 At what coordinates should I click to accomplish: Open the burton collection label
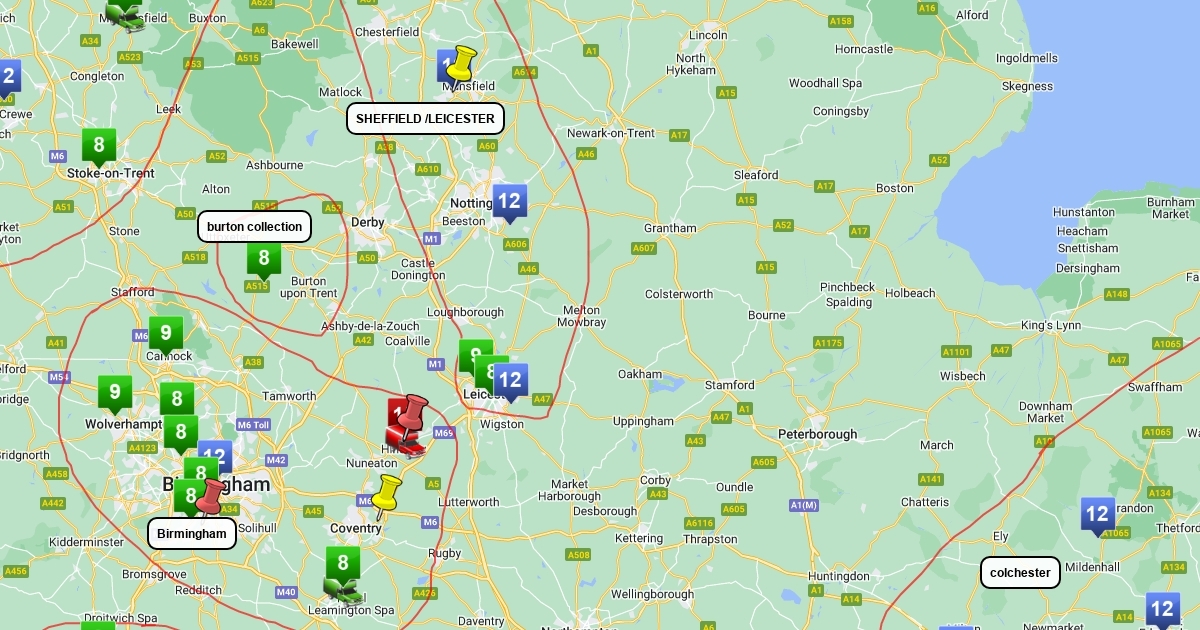pos(254,226)
